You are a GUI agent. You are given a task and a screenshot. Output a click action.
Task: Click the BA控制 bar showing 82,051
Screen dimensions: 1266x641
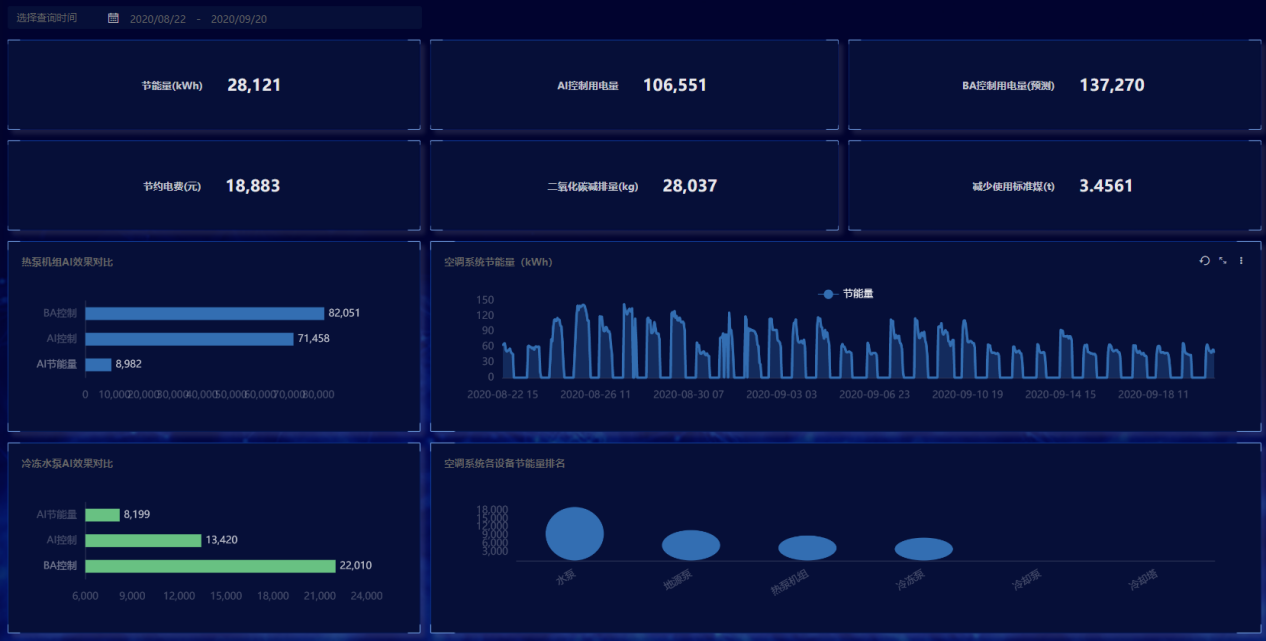click(x=204, y=313)
